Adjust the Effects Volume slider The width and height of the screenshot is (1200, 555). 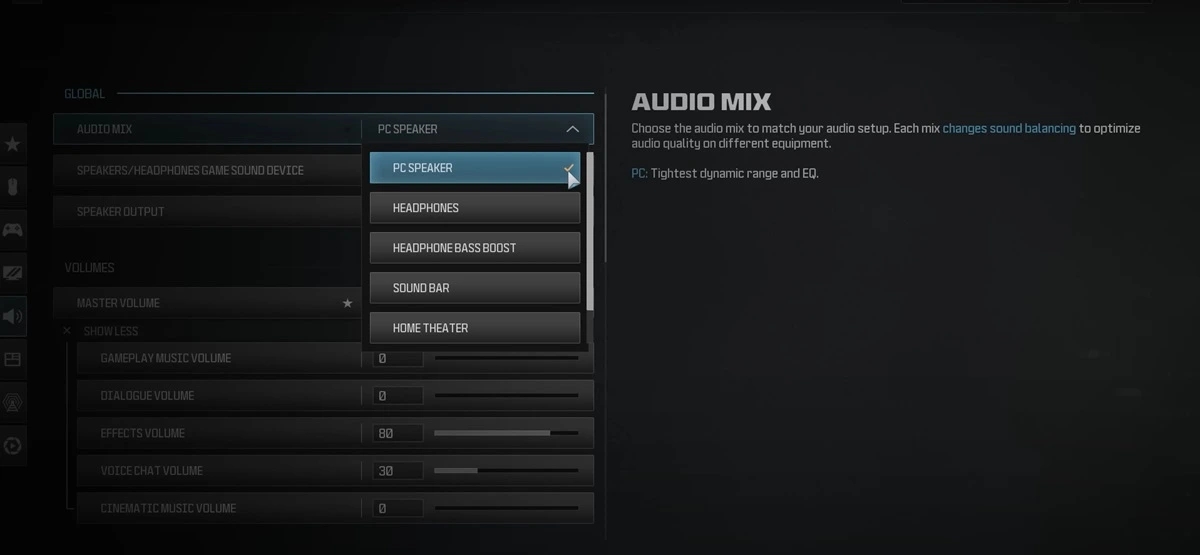[x=506, y=433]
